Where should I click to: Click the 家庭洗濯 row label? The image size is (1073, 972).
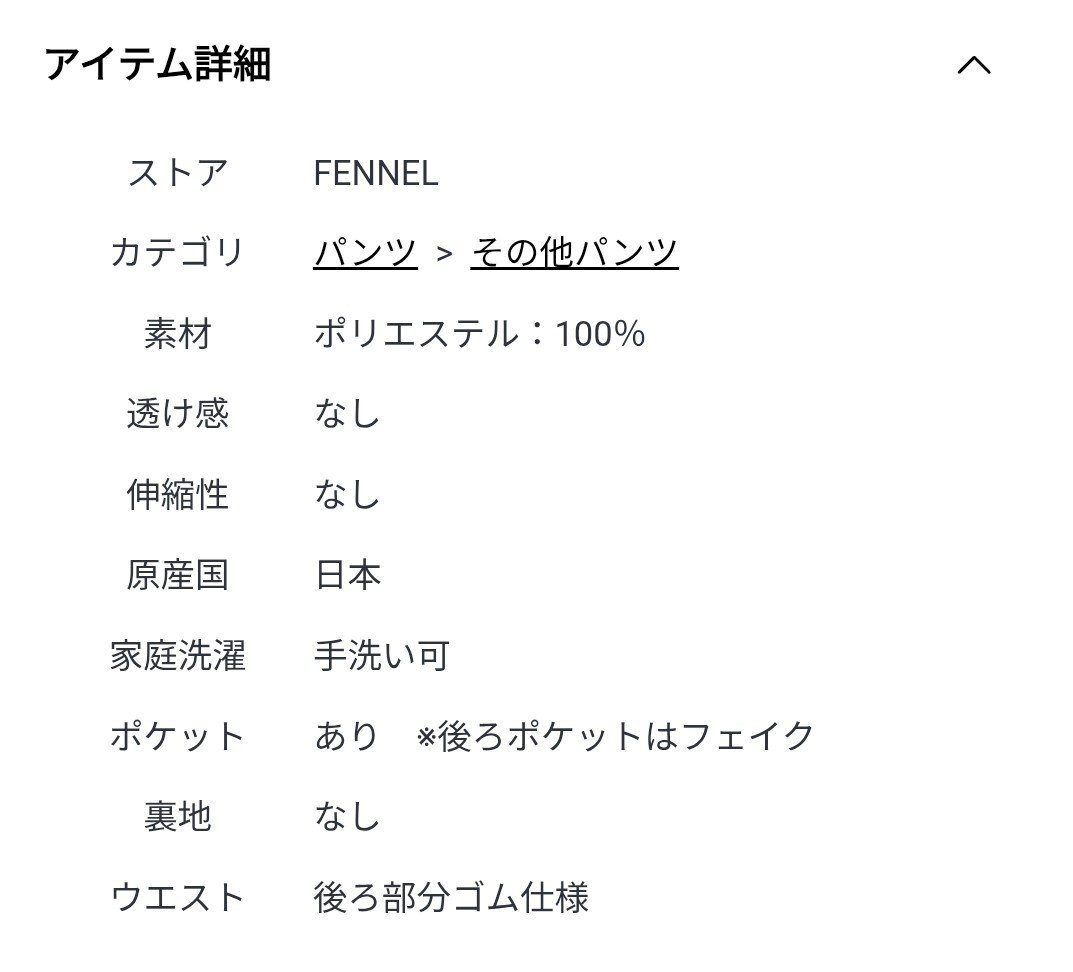pyautogui.click(x=178, y=656)
